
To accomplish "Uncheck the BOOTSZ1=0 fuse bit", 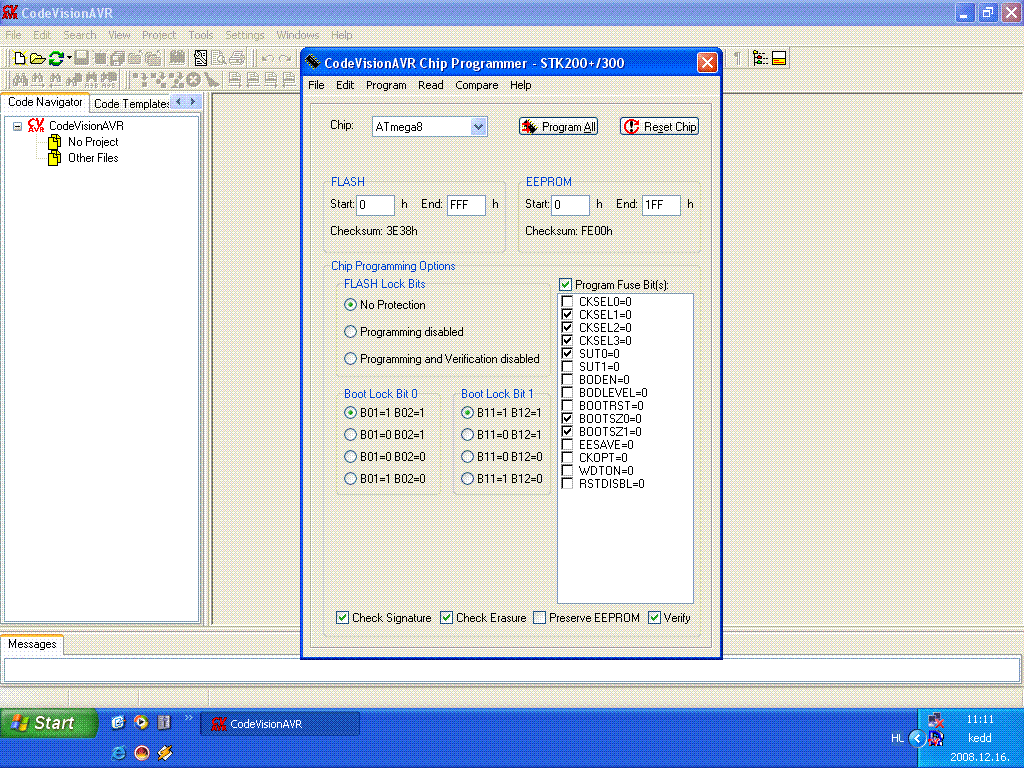I will pos(568,432).
